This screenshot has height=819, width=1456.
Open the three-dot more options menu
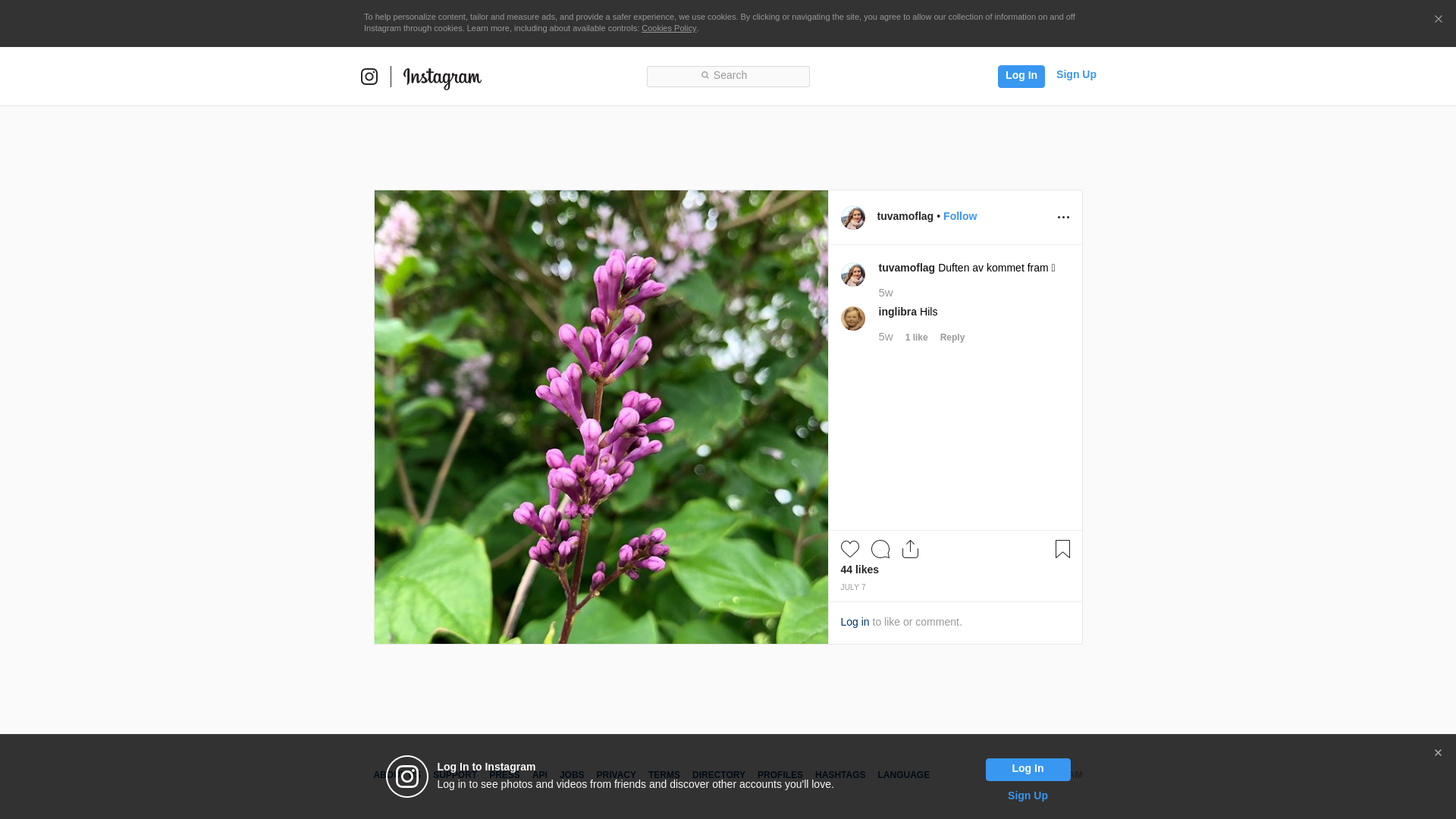1063,218
